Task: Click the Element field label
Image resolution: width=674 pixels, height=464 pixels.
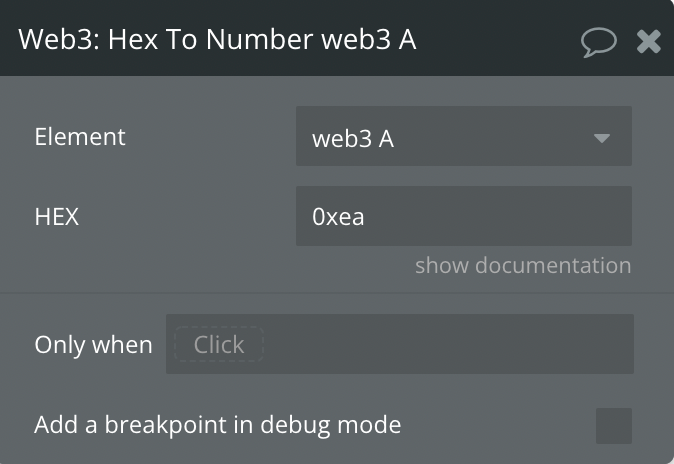Action: [x=80, y=137]
